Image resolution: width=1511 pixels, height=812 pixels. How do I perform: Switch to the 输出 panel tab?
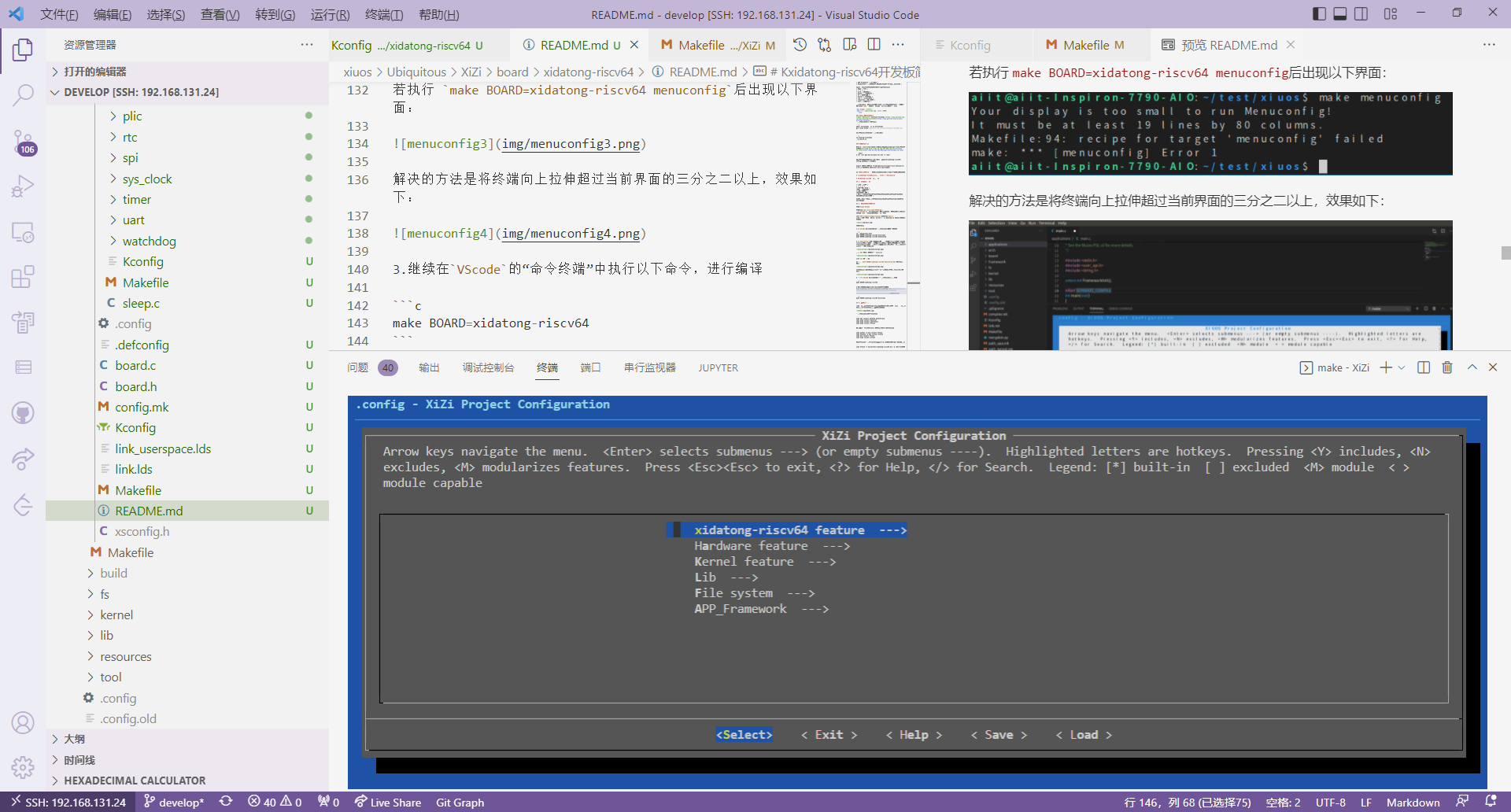pos(429,367)
